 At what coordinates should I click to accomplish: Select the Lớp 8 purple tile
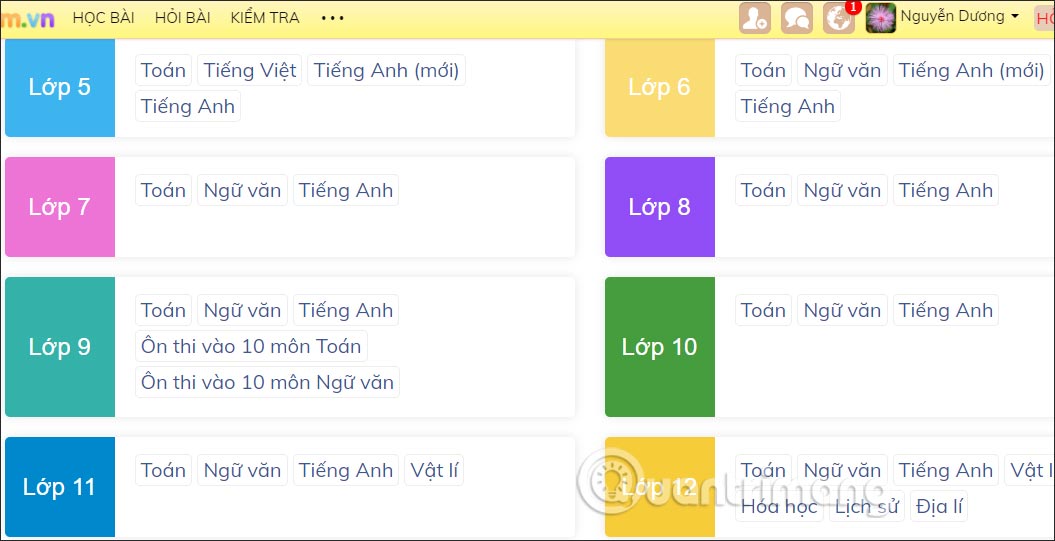coord(659,207)
